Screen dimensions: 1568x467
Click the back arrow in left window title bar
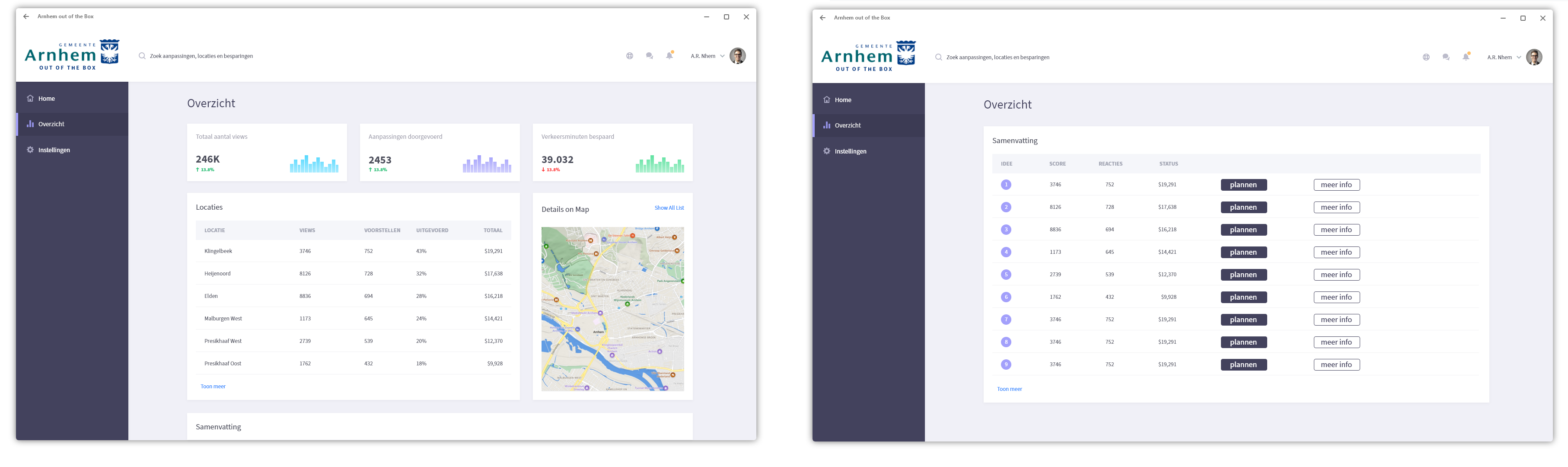[26, 16]
